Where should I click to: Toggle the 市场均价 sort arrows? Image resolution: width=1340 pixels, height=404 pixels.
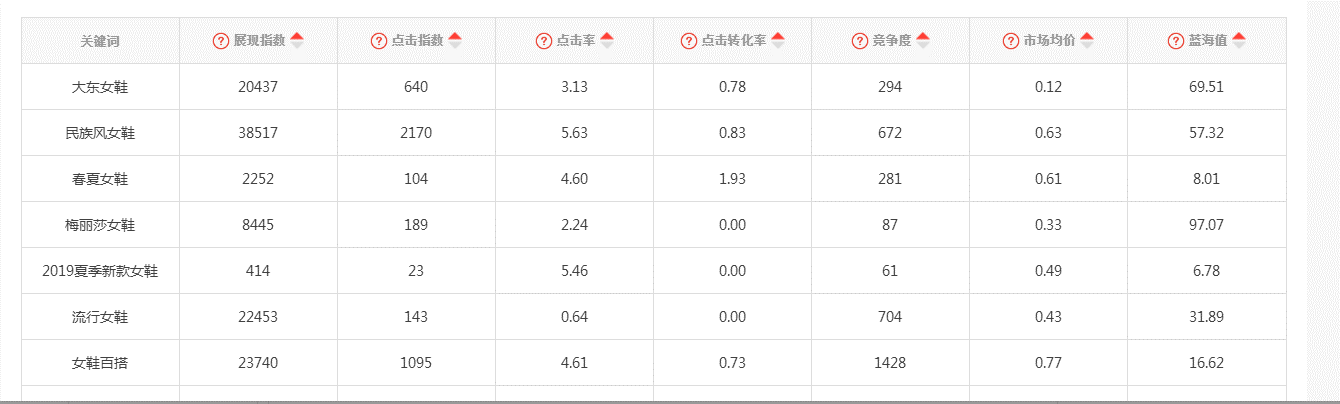coord(1087,41)
